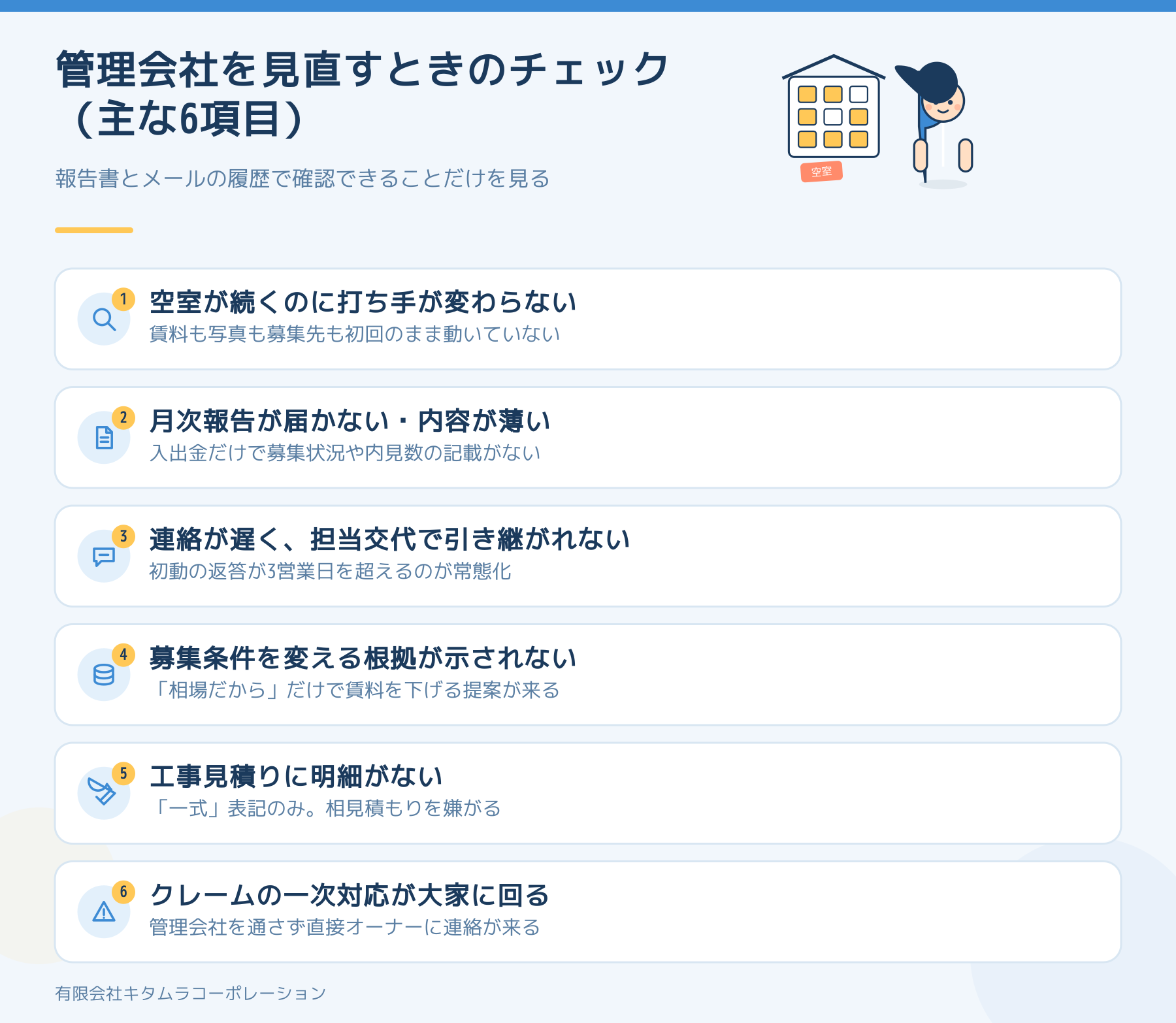Screen dimensions: 1176x1023
Task: Click the database coins icon beside 募集条件を変える
Action: [104, 675]
